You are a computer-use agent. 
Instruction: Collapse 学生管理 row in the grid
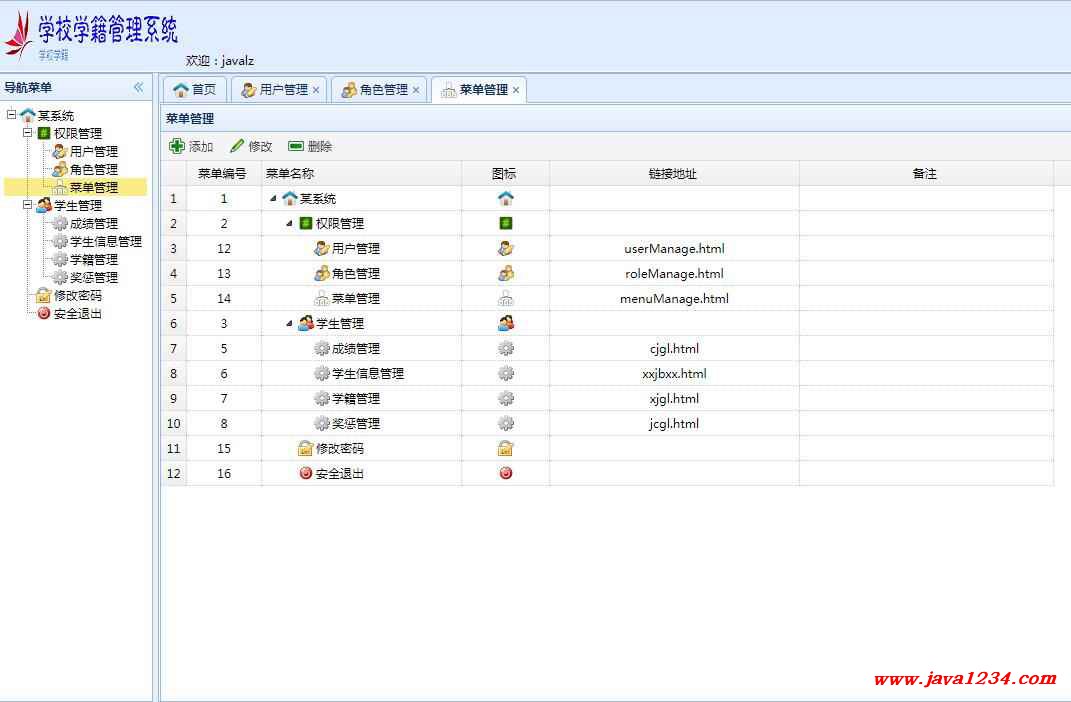(289, 324)
